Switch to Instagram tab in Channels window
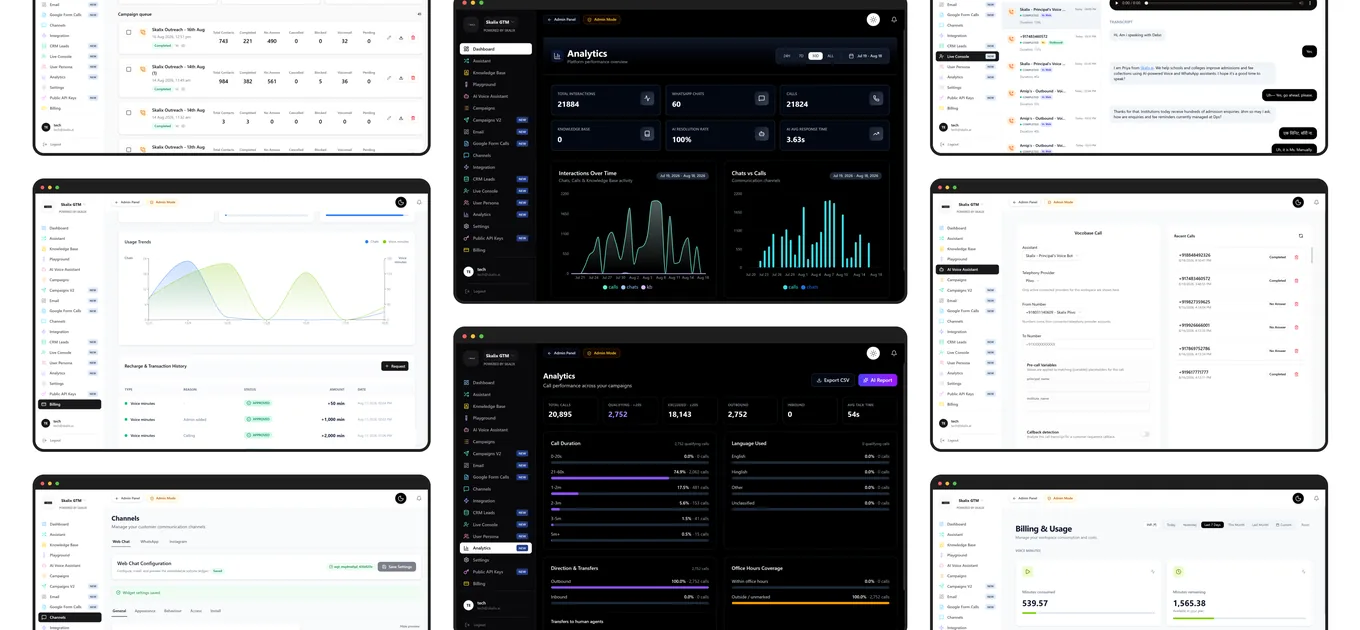Screen dimensions: 1360x630 click(x=178, y=541)
